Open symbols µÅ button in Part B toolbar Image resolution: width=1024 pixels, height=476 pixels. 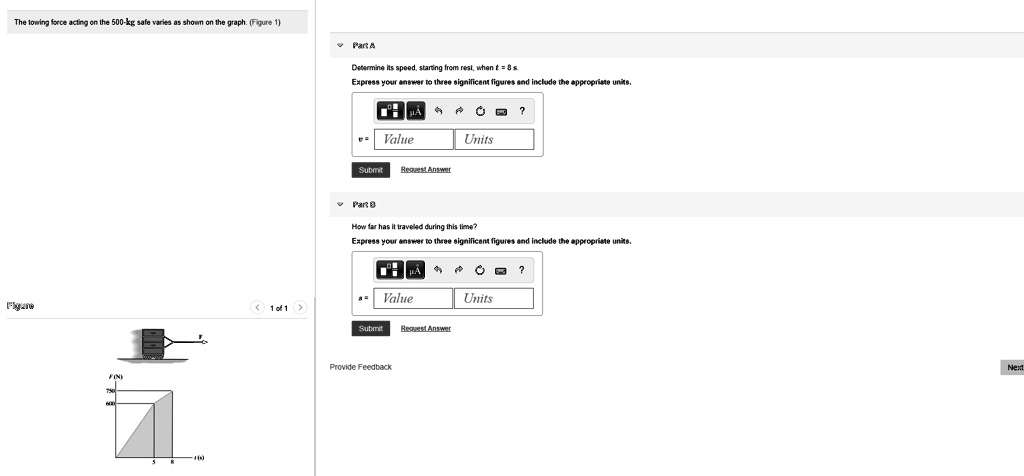click(415, 270)
